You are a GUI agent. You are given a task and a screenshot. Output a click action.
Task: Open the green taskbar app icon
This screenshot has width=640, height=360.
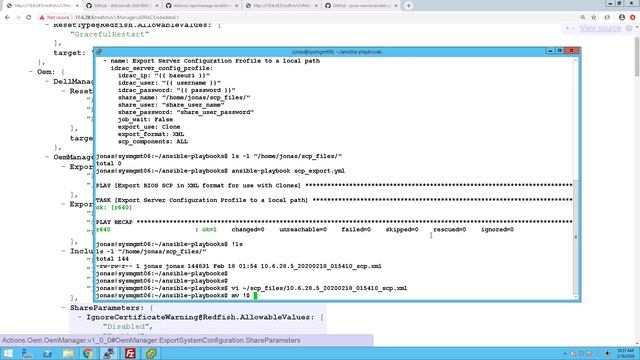point(151,353)
